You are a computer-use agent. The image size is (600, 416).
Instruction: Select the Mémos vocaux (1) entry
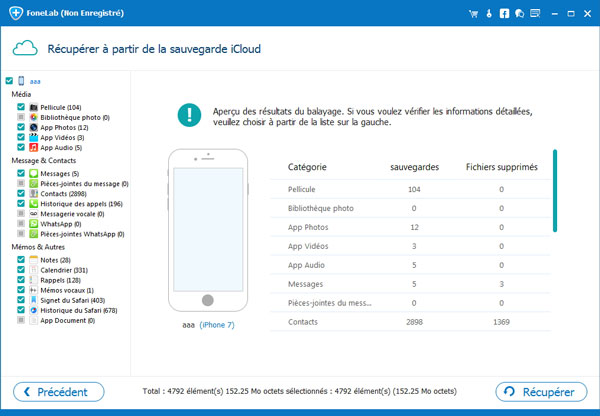67,290
